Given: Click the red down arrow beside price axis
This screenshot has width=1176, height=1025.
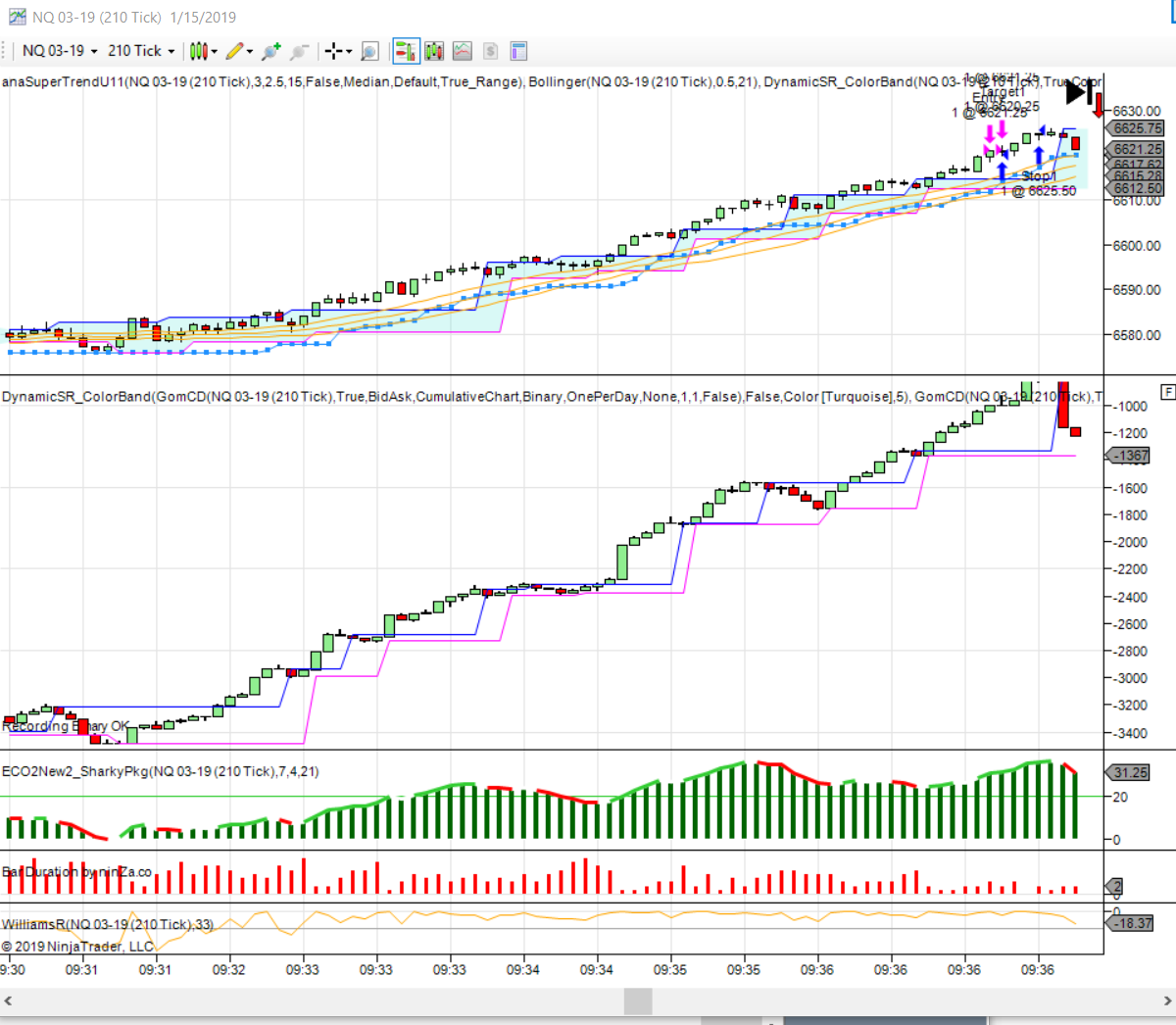Looking at the screenshot, I should (x=1099, y=105).
